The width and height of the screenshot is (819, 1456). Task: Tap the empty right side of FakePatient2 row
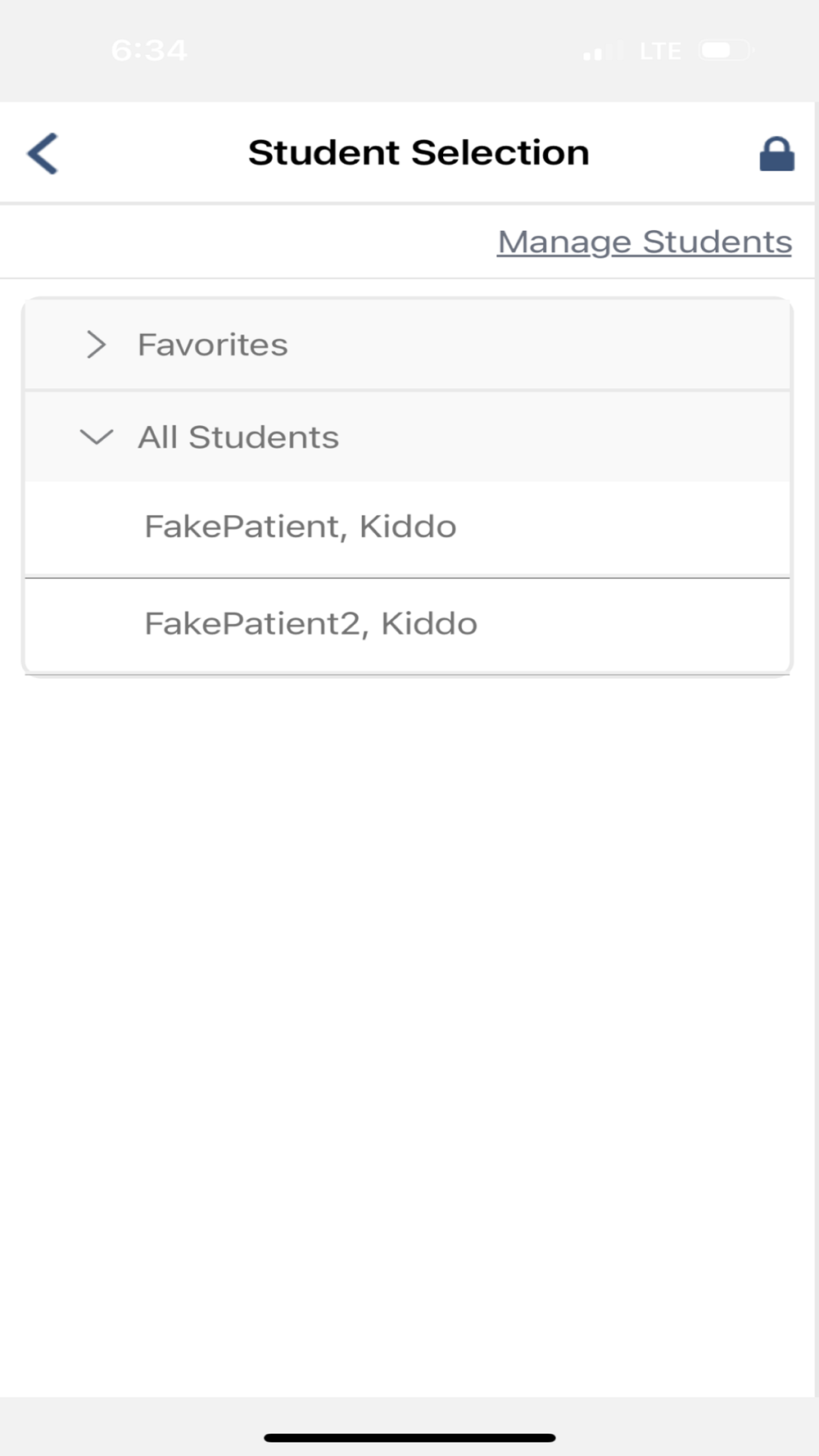655,624
